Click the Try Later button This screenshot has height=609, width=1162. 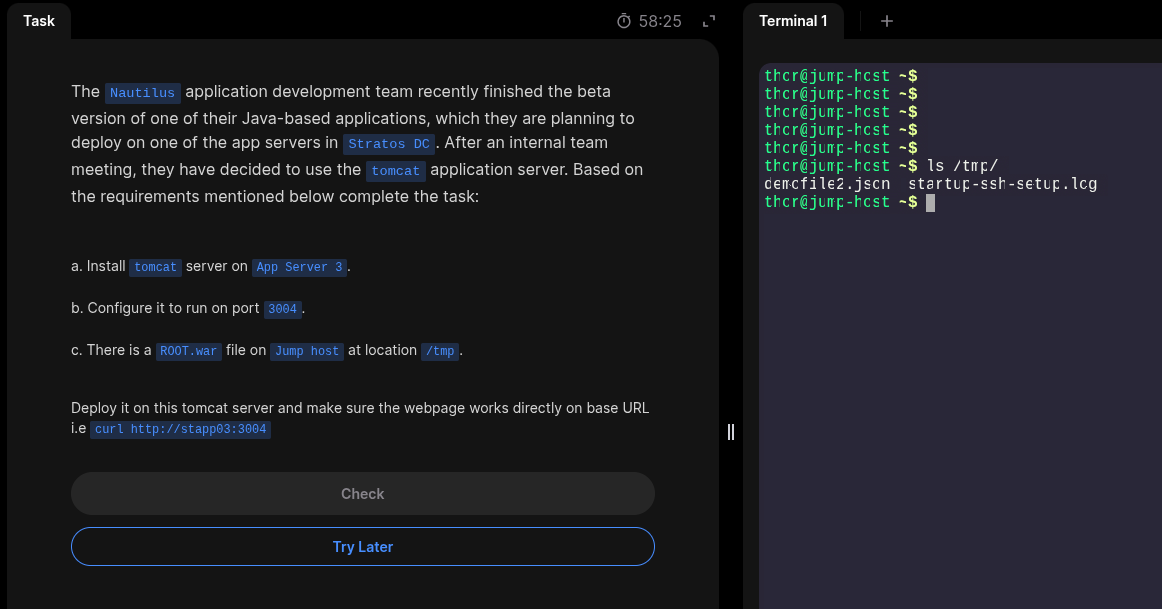(x=362, y=547)
